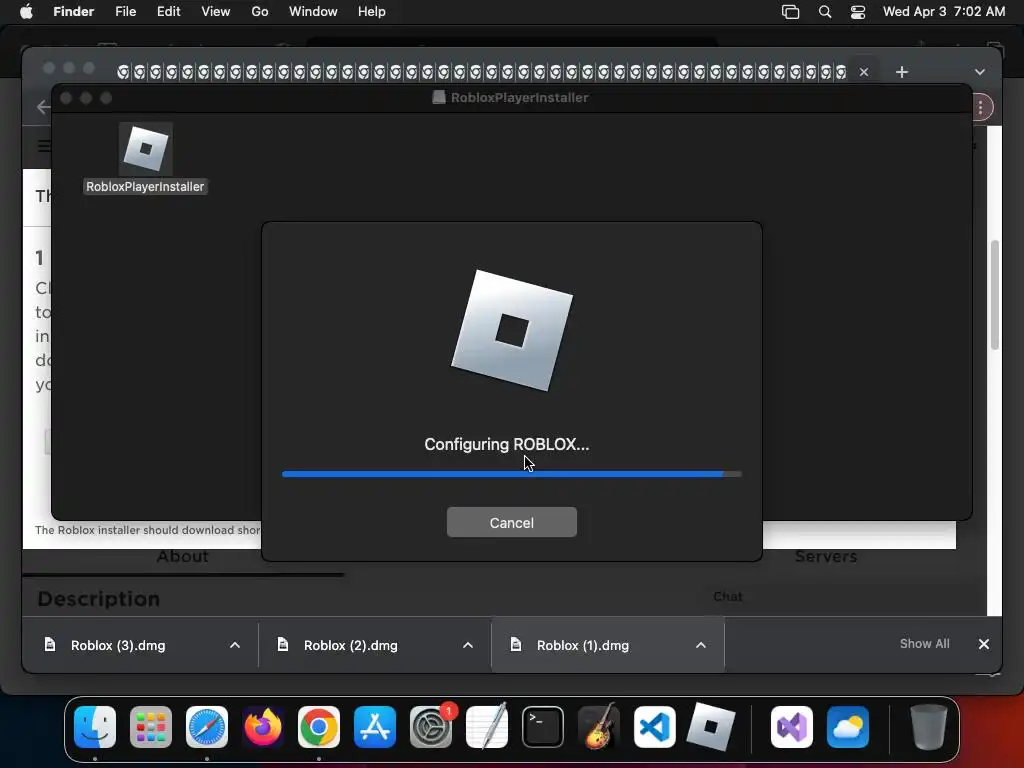This screenshot has width=1024, height=768.
Task: Open the Apple menu
Action: [x=26, y=12]
